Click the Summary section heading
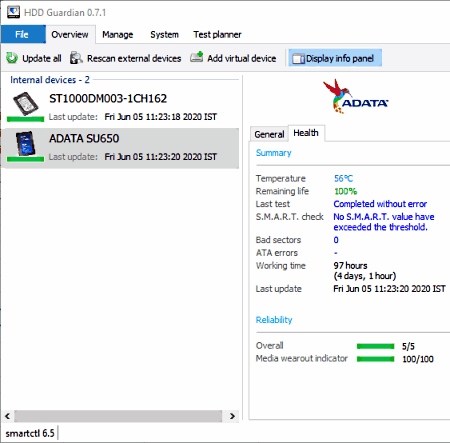The height and width of the screenshot is (443, 450). coord(273,153)
